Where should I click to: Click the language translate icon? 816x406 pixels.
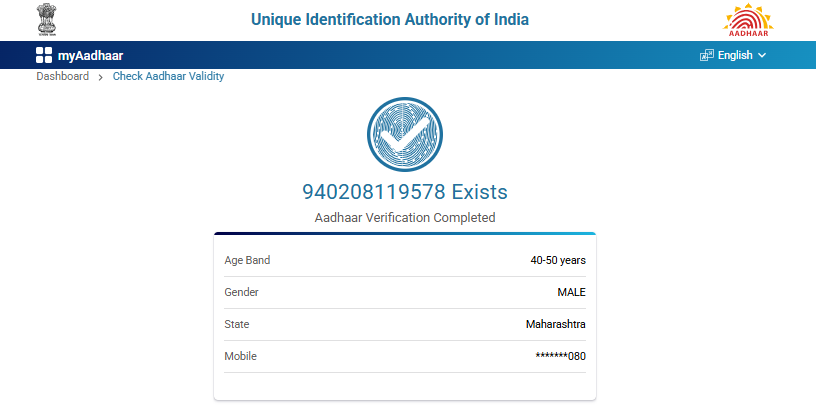click(x=707, y=56)
